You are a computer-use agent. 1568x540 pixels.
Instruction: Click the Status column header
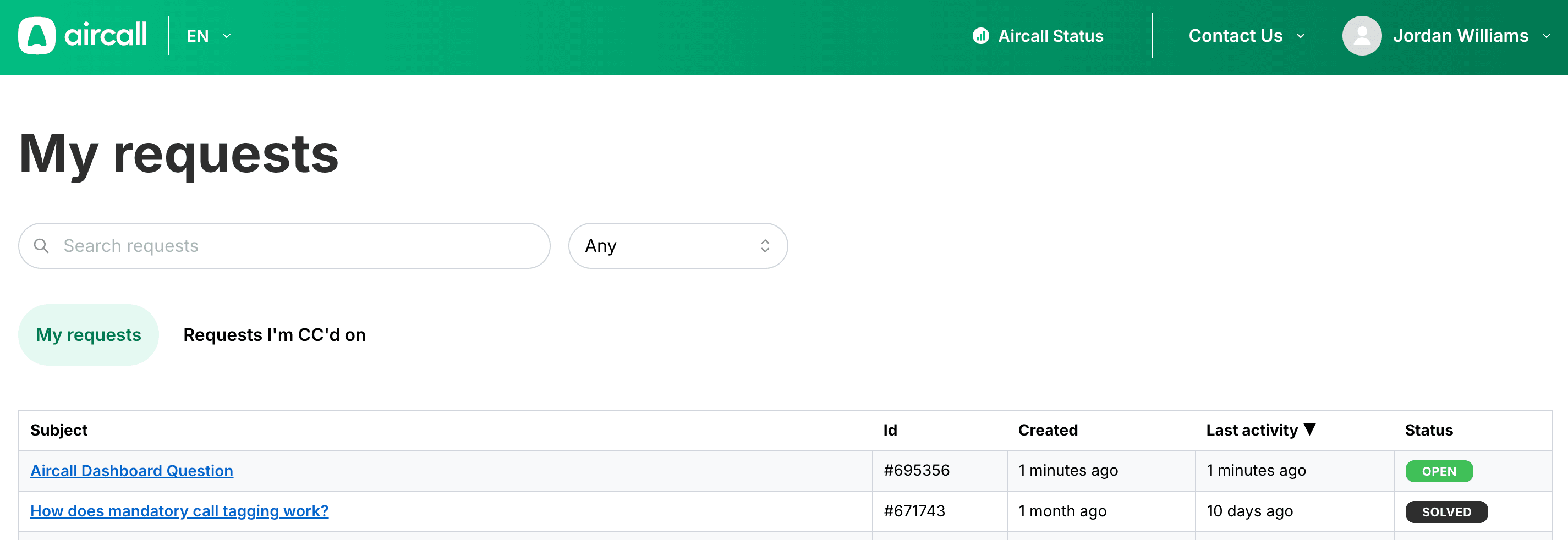pos(1428,430)
